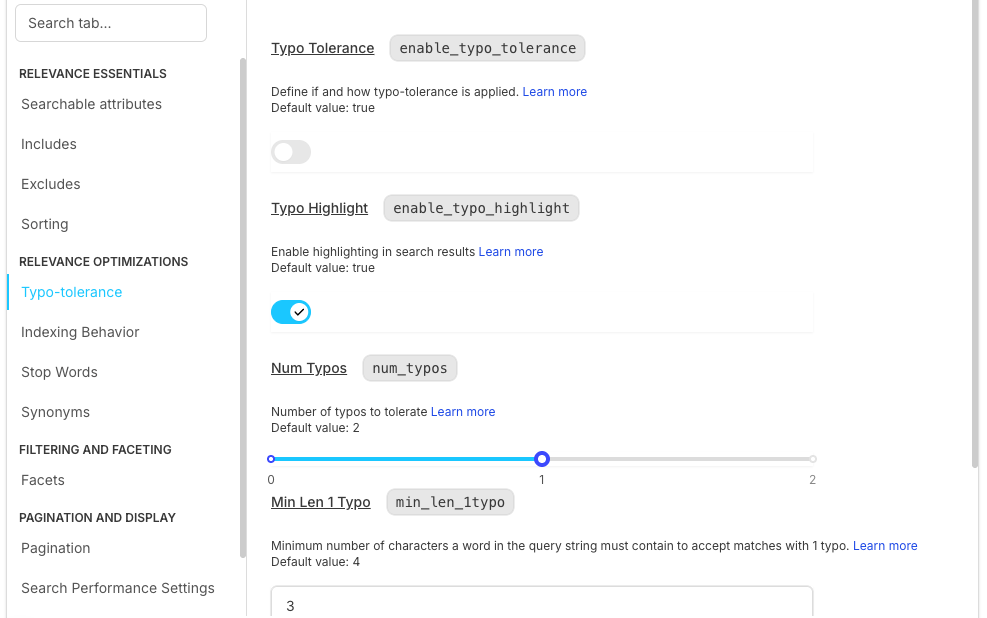
Task: Disable the Typo Highlight toggle
Action: pos(291,312)
